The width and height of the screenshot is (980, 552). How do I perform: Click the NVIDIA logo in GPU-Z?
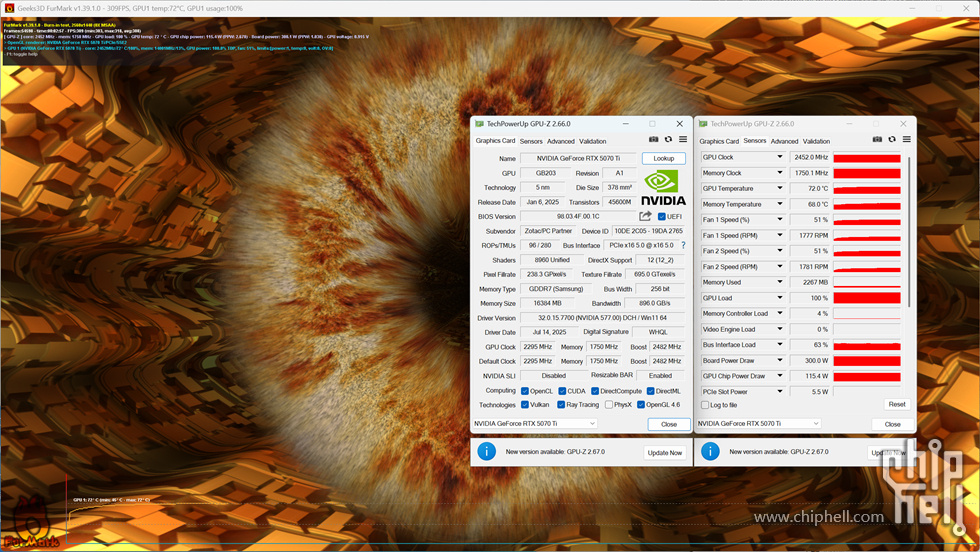pos(663,188)
